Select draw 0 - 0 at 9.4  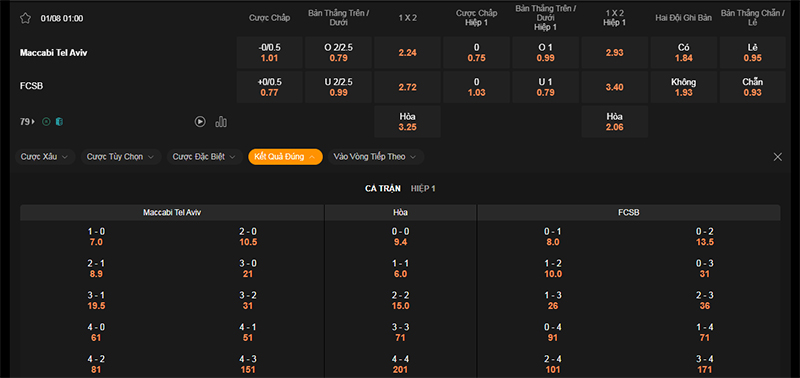401,237
